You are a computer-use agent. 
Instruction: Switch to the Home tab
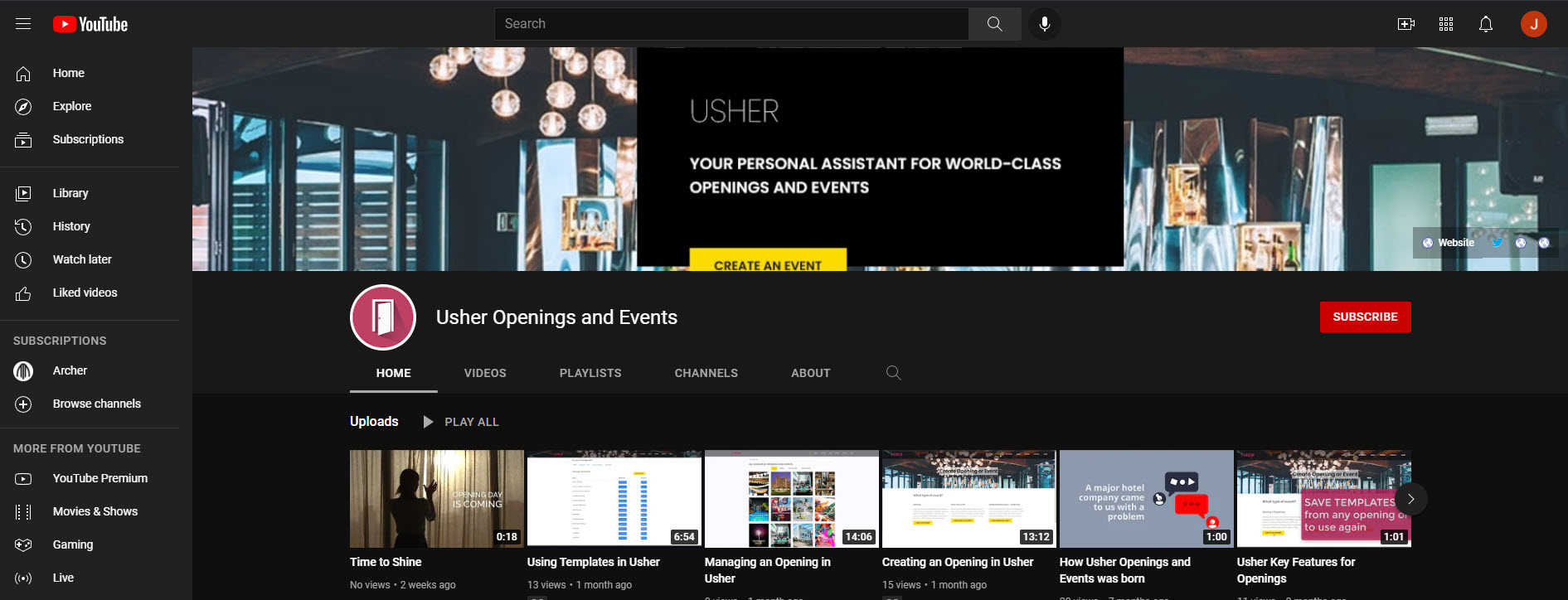pyautogui.click(x=394, y=373)
